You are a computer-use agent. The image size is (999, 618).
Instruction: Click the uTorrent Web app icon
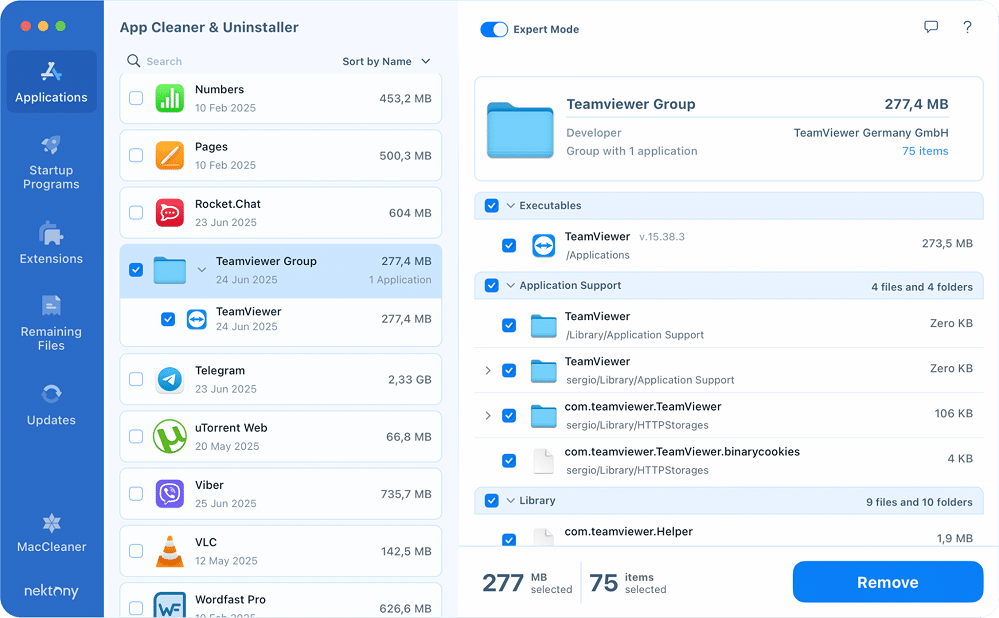click(x=170, y=436)
